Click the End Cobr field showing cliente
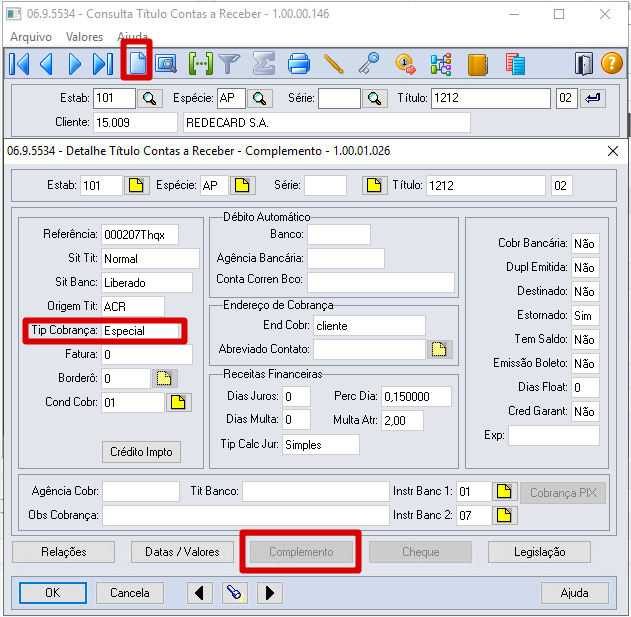 point(369,326)
